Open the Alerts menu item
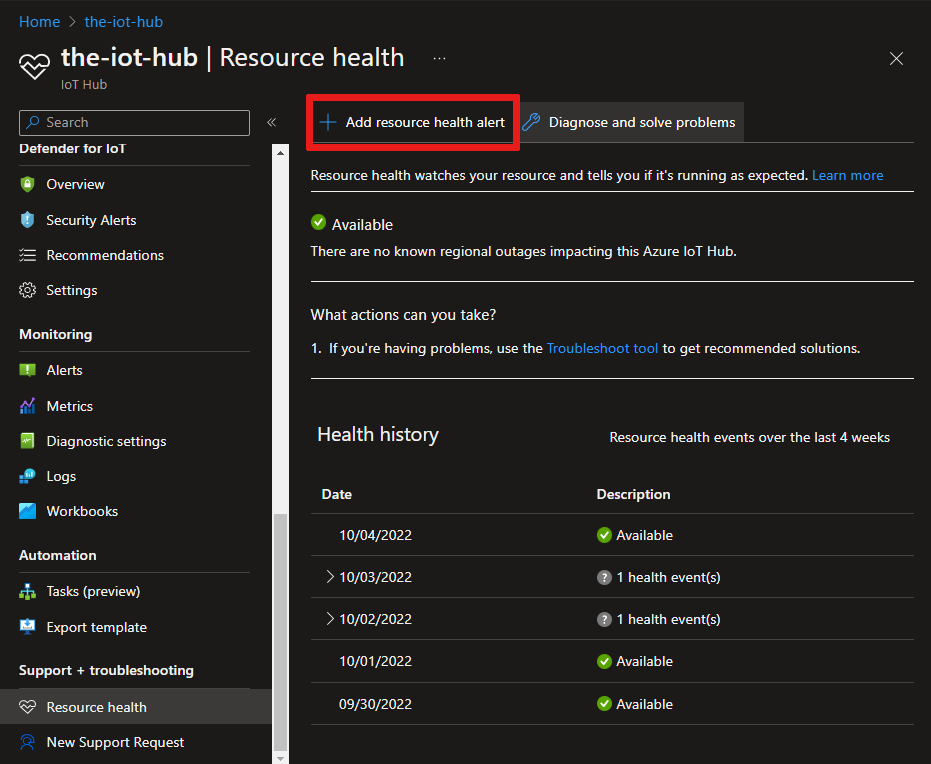This screenshot has width=931, height=764. (64, 370)
